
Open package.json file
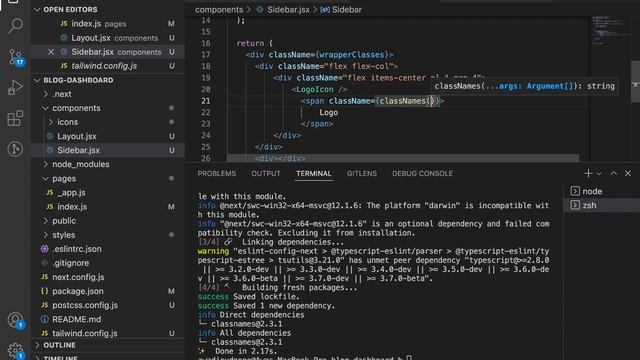108,291
